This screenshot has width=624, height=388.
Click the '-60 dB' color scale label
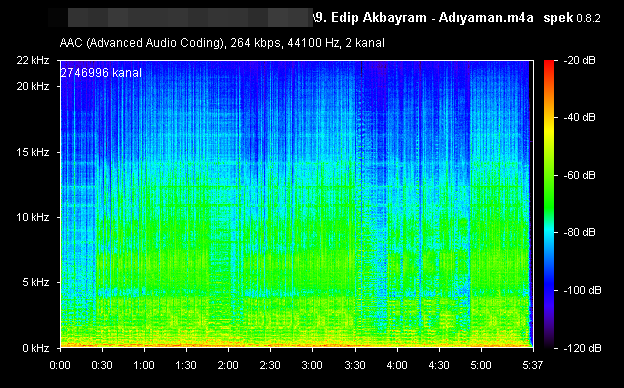click(x=579, y=175)
